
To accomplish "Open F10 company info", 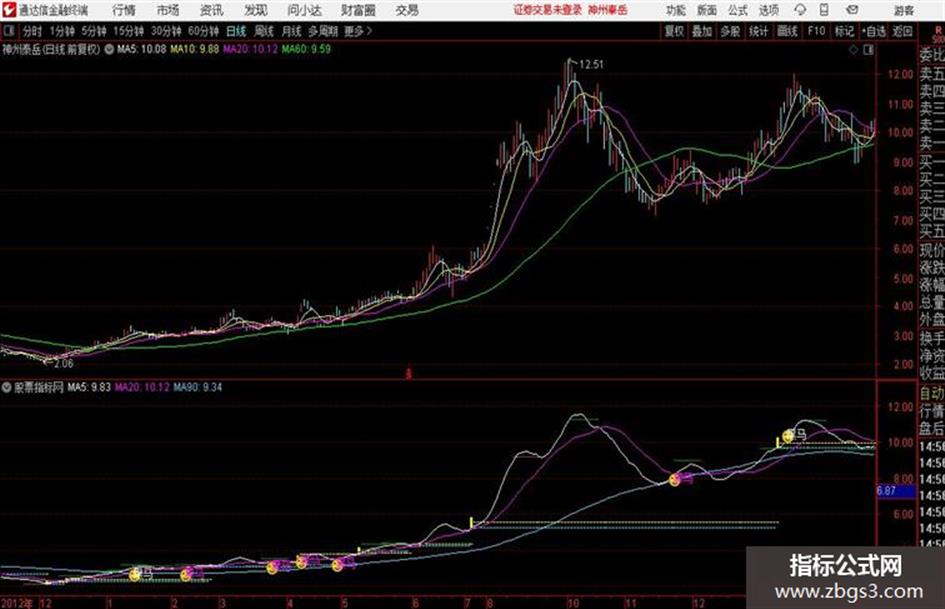I will point(816,31).
